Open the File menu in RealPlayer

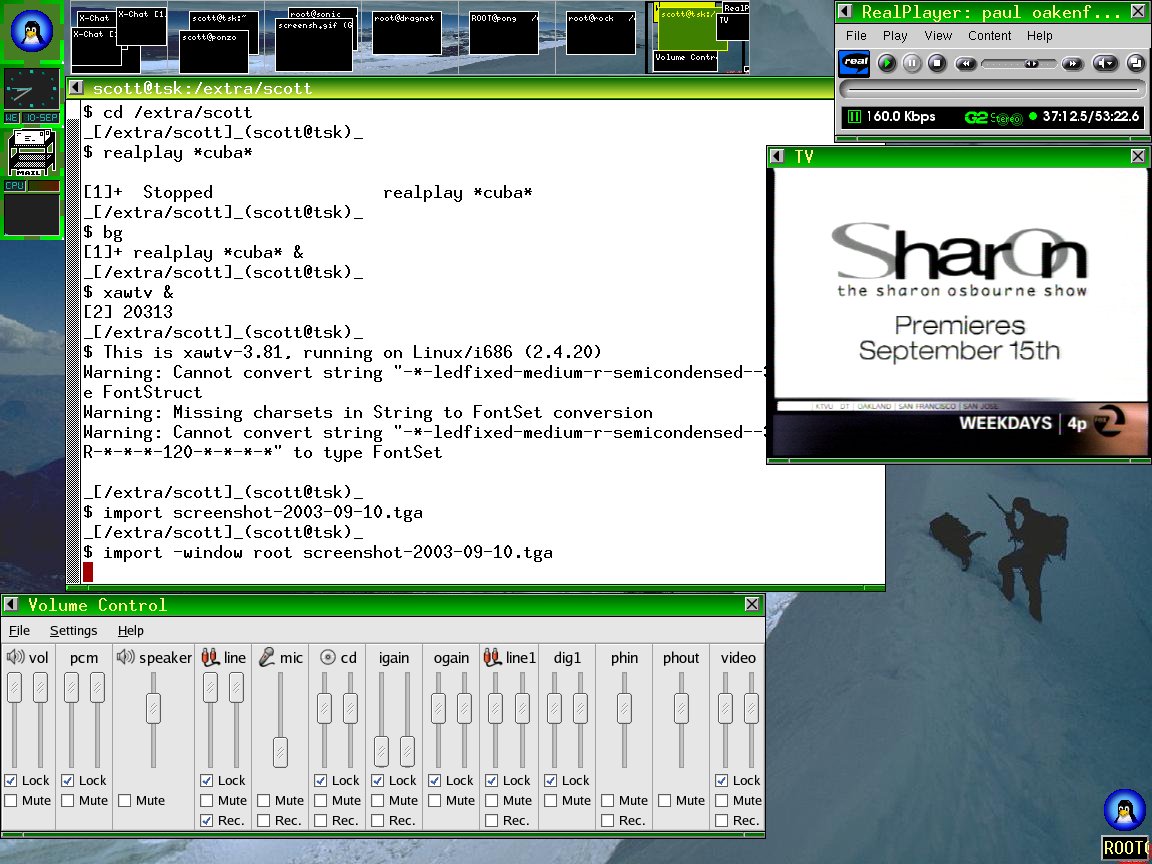click(x=856, y=35)
